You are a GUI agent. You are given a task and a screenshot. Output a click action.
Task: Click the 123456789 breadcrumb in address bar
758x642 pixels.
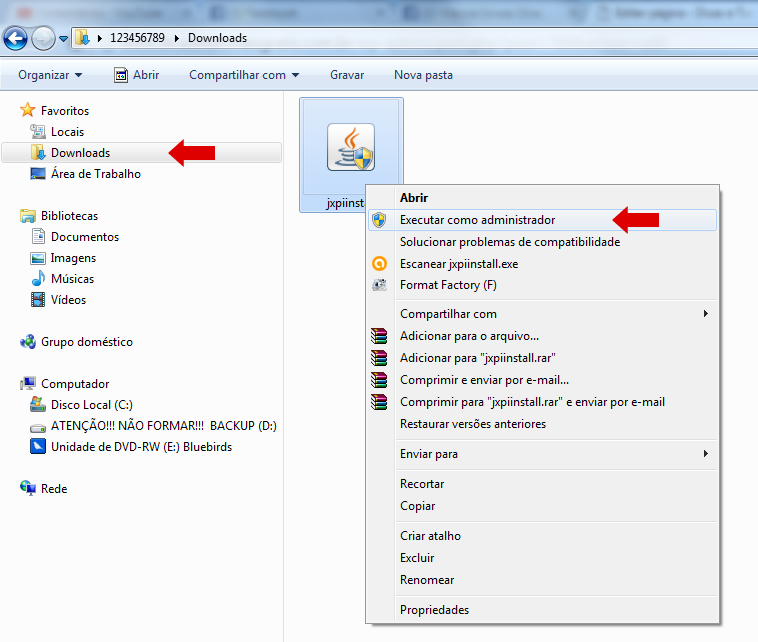click(x=137, y=38)
